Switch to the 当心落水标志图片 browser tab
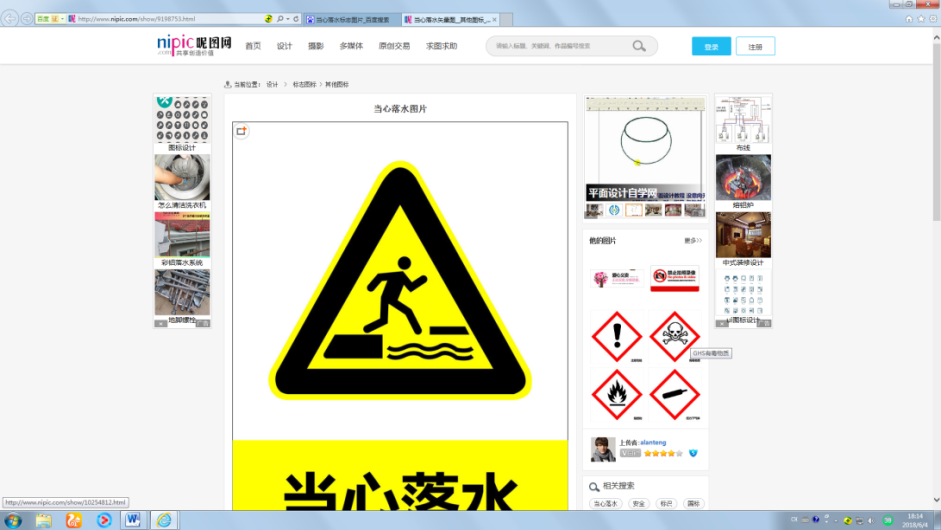Viewport: 941px width, 530px height. 351,19
